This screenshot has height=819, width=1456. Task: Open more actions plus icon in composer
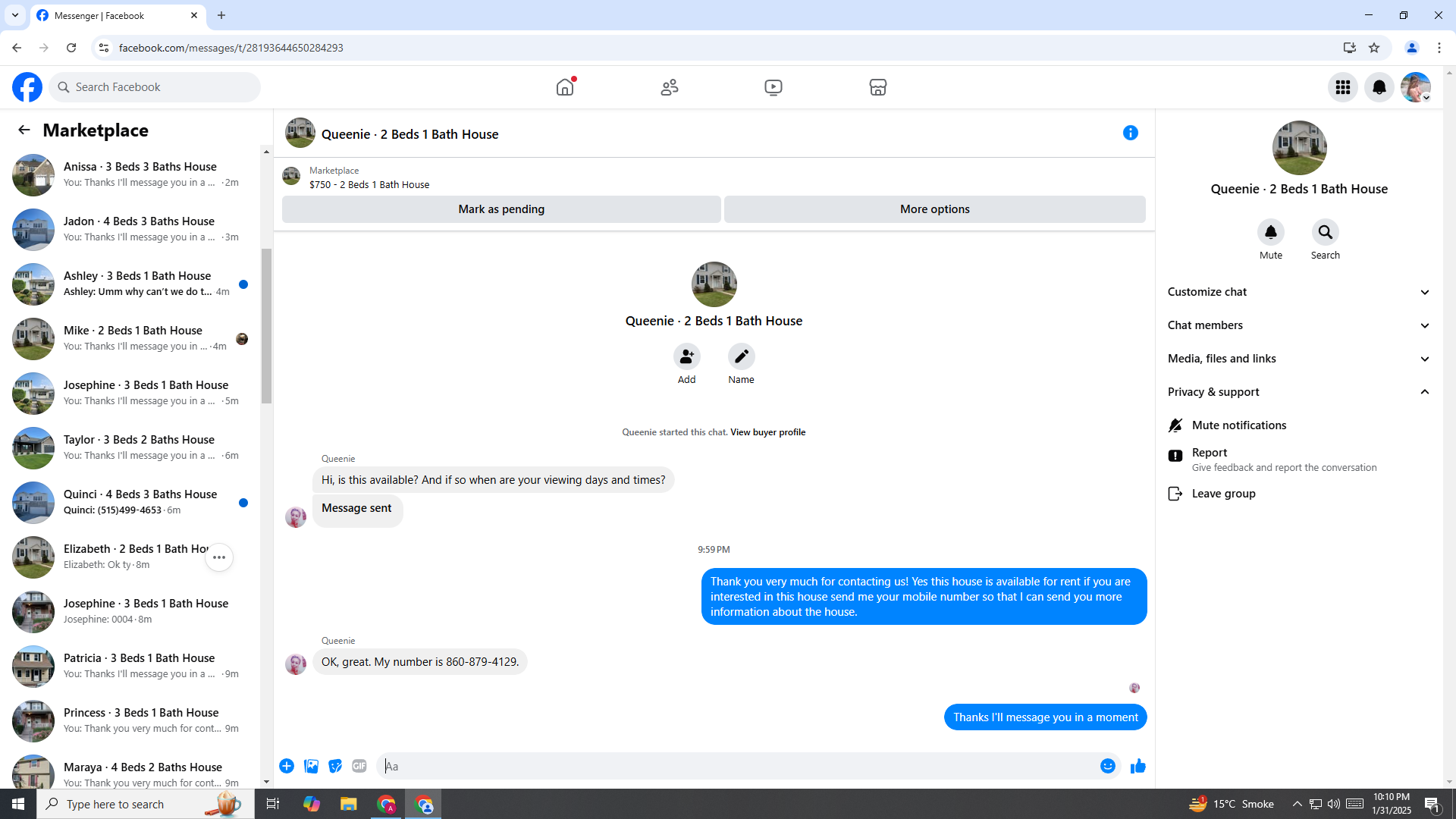[287, 766]
